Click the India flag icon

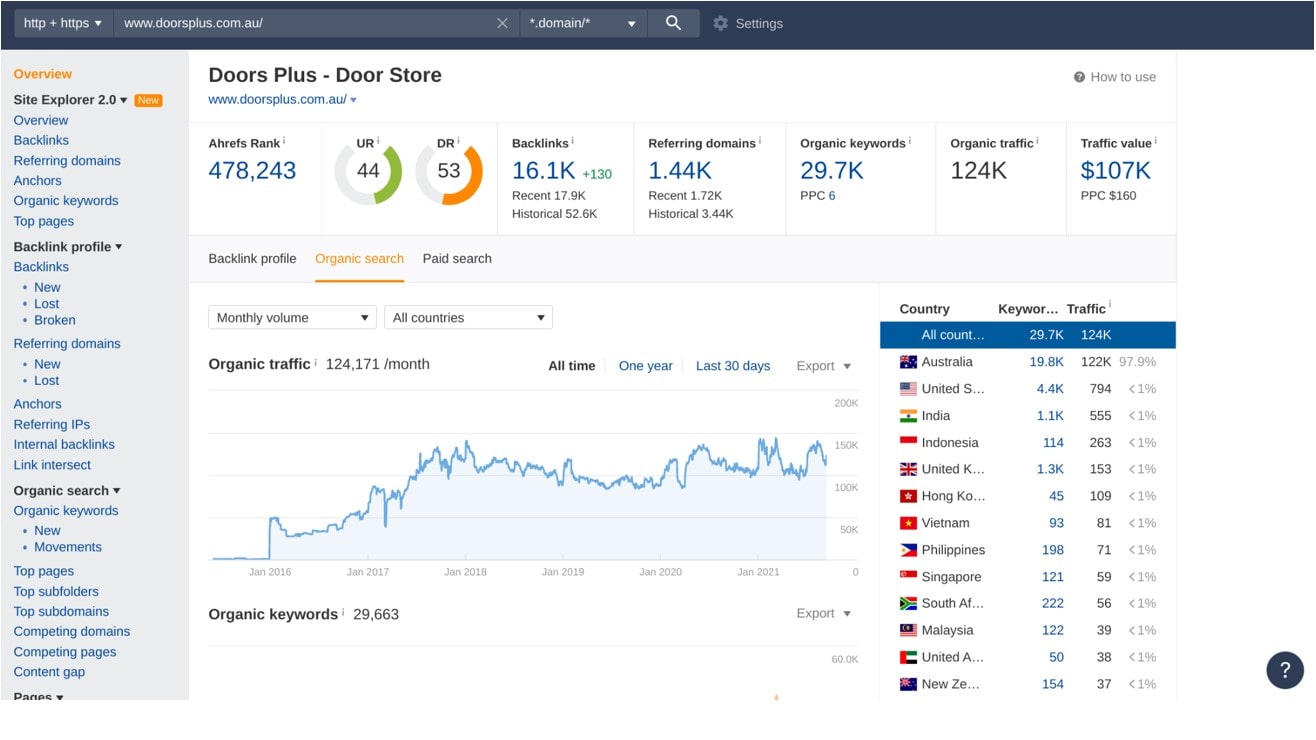908,416
